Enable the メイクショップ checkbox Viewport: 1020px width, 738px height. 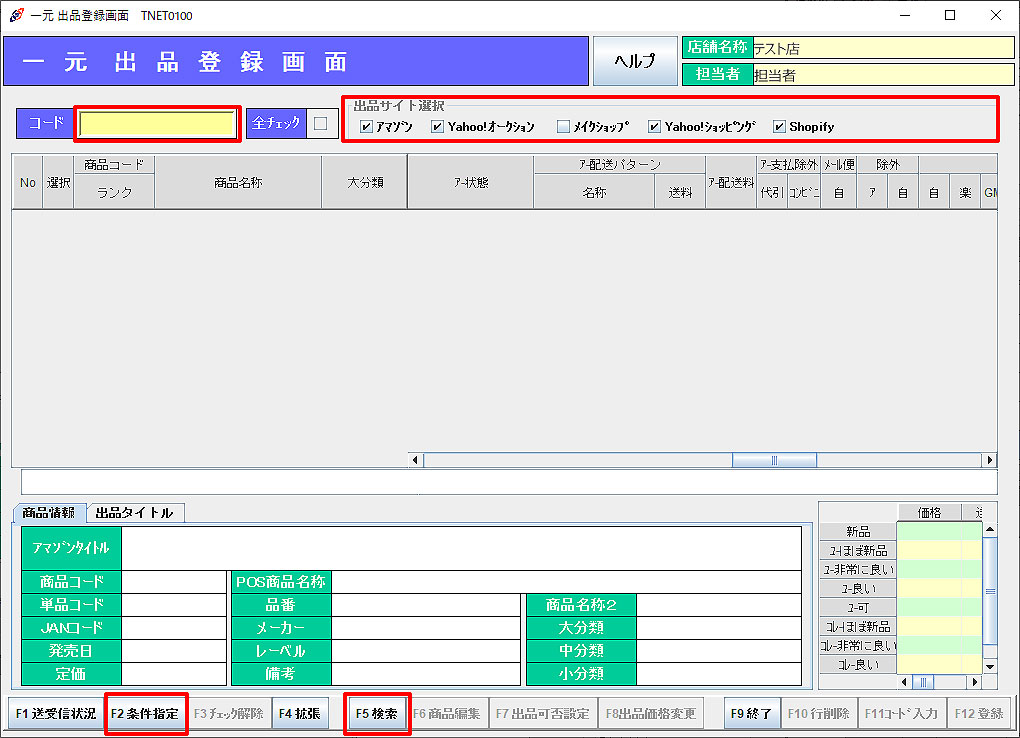[563, 127]
